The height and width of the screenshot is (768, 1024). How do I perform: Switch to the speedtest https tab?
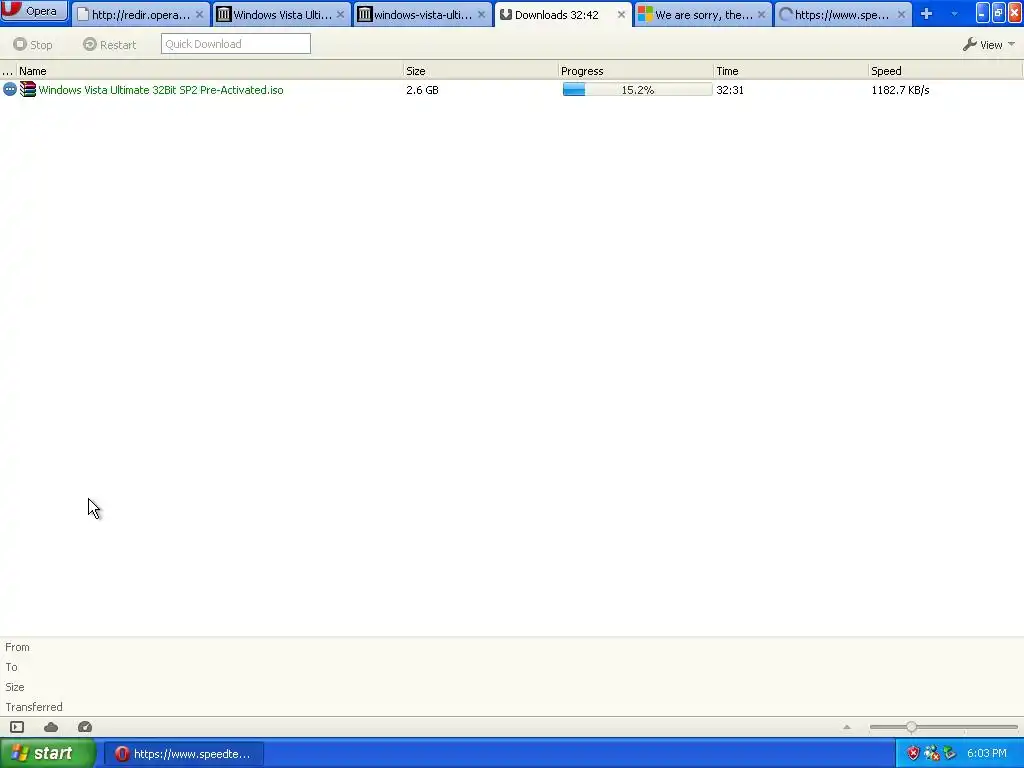pos(843,14)
